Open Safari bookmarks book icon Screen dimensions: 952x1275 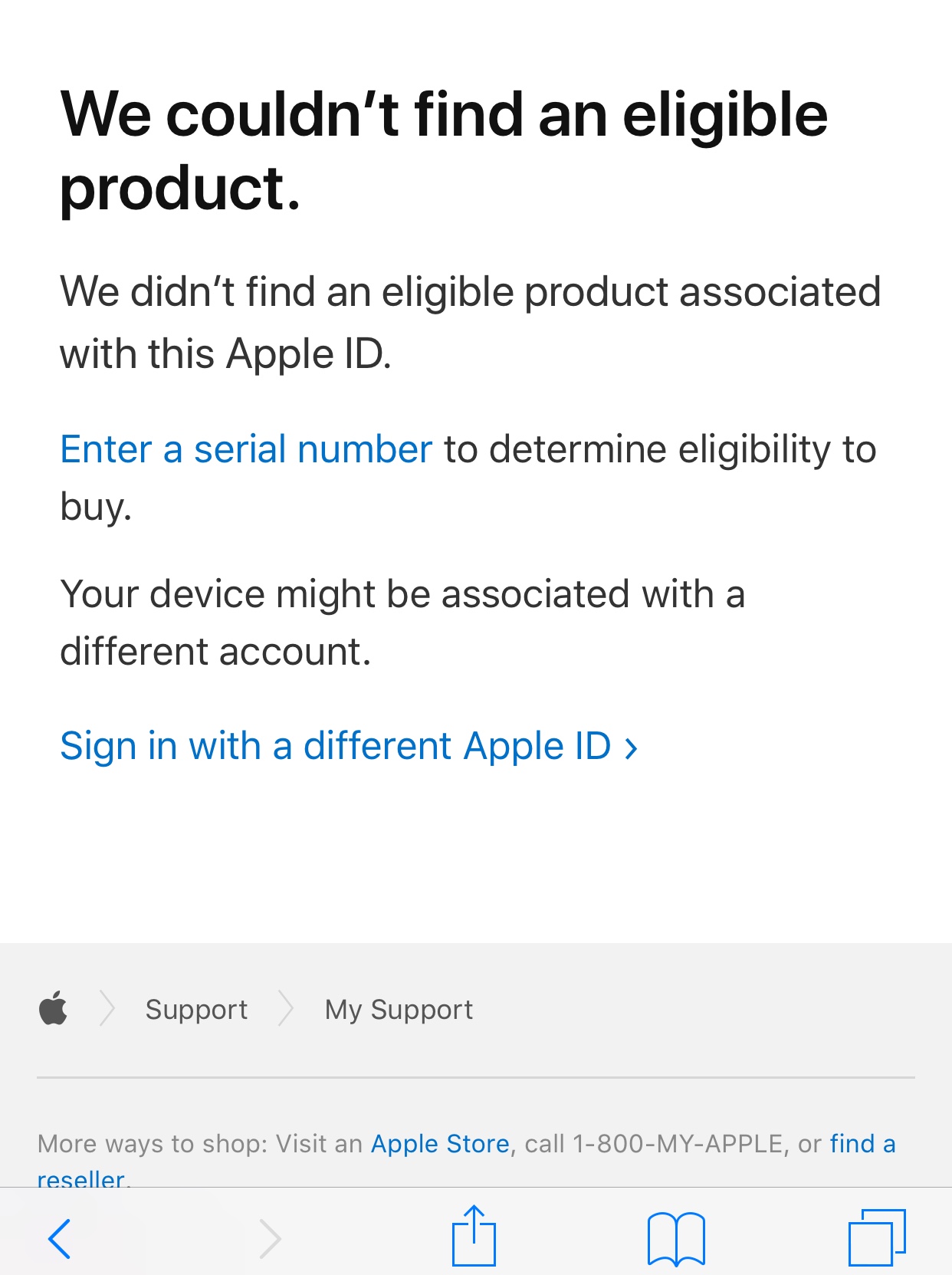(x=675, y=1238)
